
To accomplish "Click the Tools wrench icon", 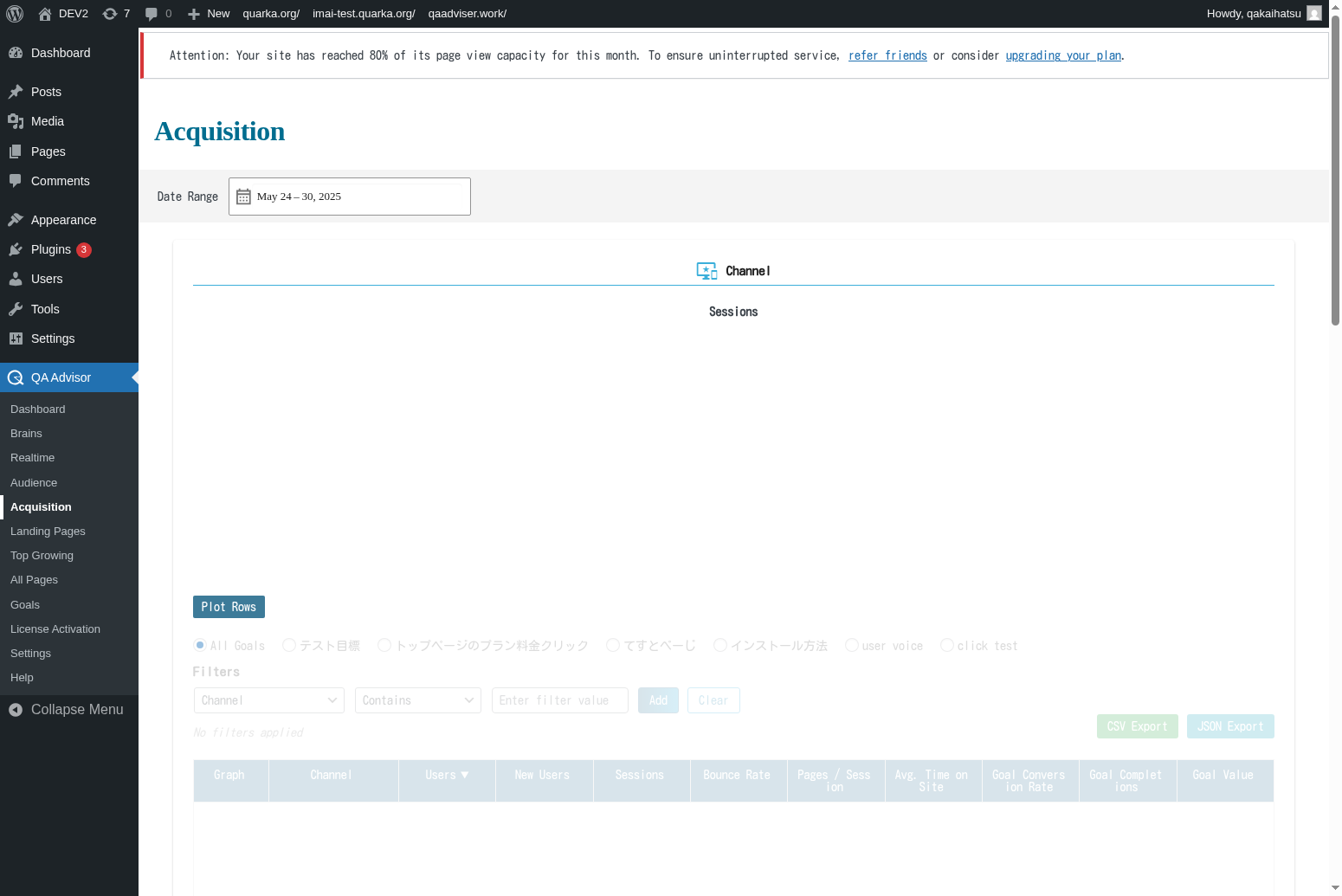I will point(16,309).
